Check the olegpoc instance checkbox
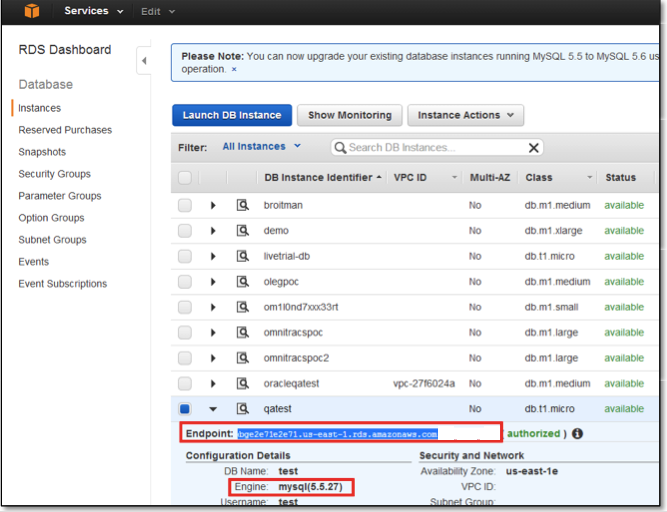Viewport: 667px width, 512px height. click(185, 282)
